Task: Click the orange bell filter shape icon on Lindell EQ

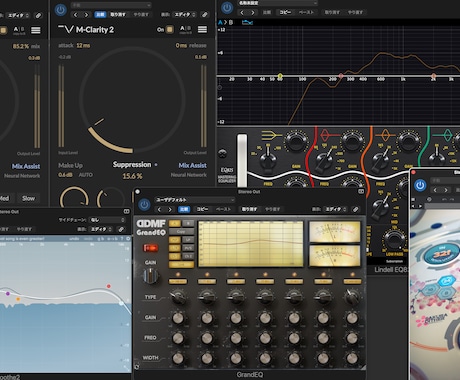Action: point(385,135)
